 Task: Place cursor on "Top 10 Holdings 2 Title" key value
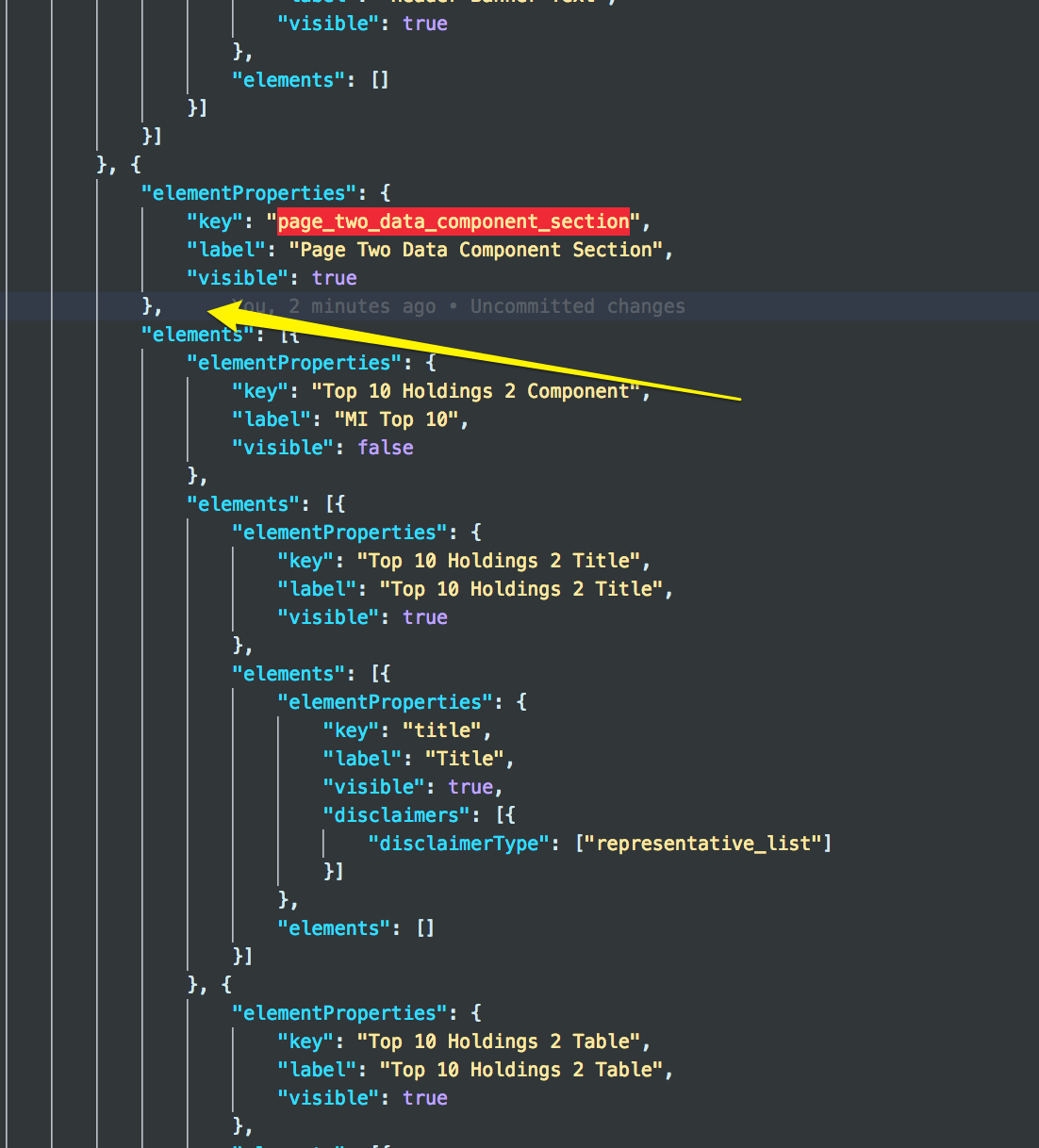click(499, 561)
